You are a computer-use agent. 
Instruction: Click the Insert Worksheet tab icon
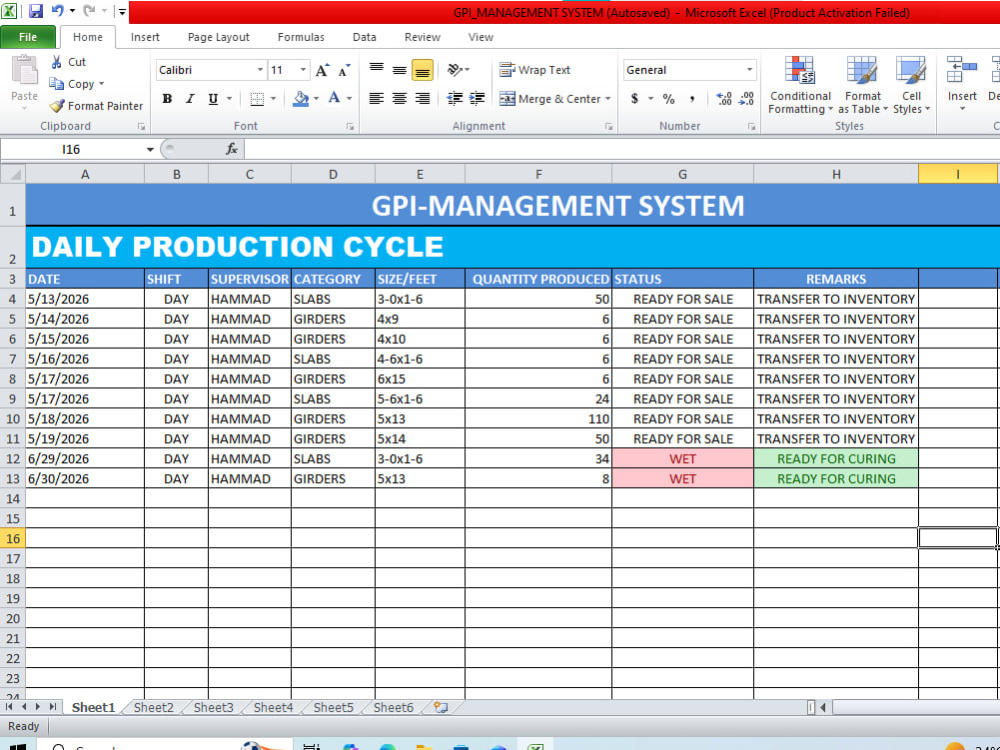click(441, 707)
